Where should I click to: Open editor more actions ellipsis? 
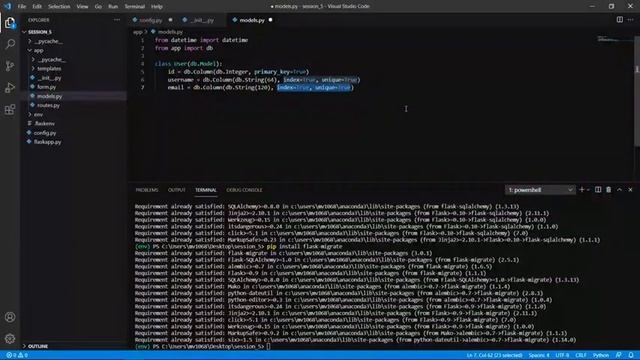[631, 20]
